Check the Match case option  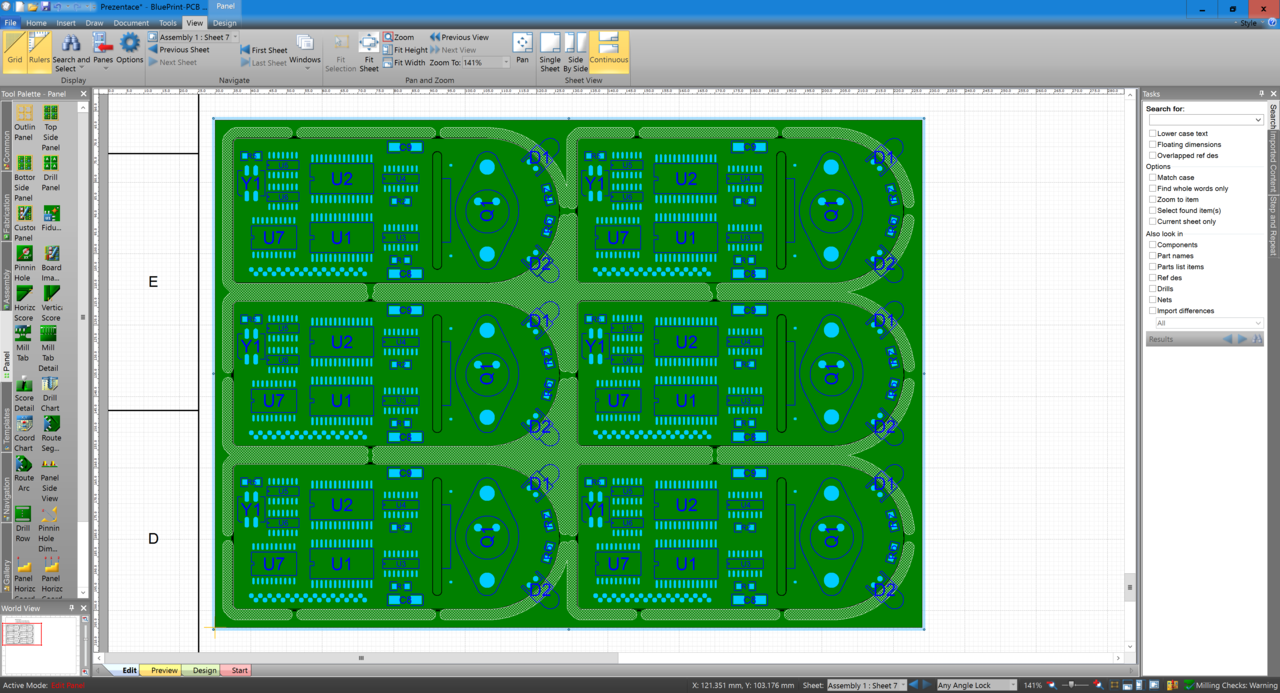(1153, 177)
